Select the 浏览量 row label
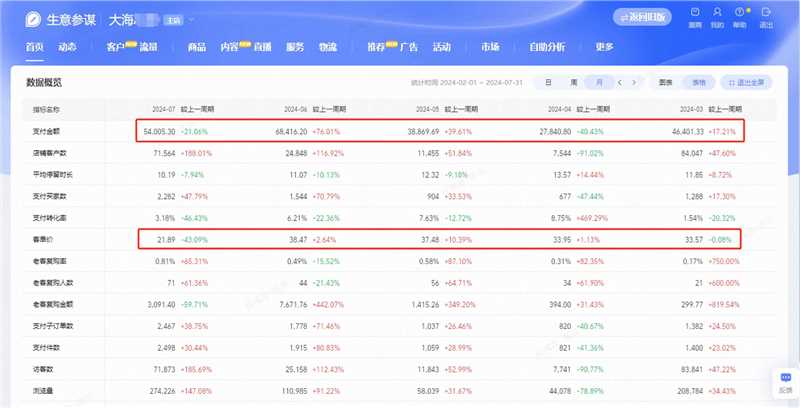This screenshot has height=408, width=800. pos(43,391)
